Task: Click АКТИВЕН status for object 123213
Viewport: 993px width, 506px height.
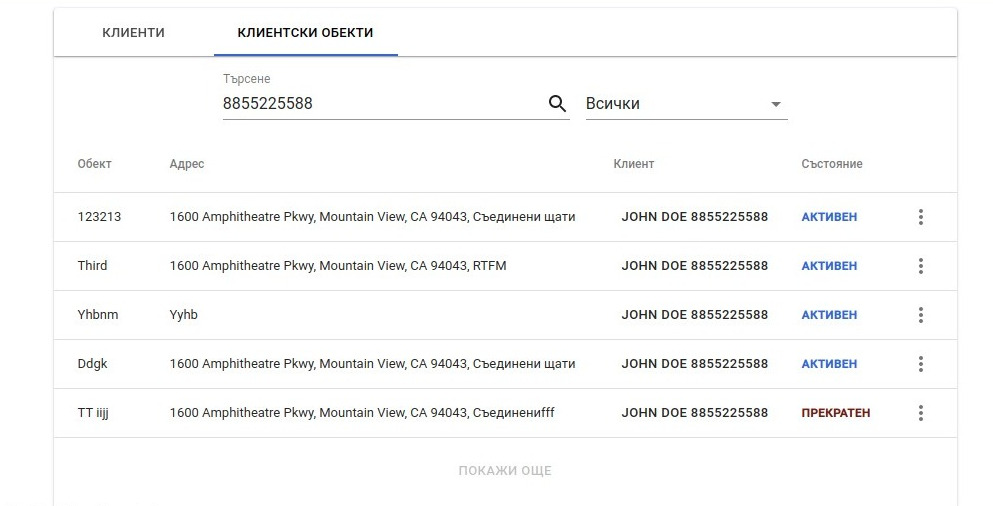Action: pyautogui.click(x=829, y=217)
